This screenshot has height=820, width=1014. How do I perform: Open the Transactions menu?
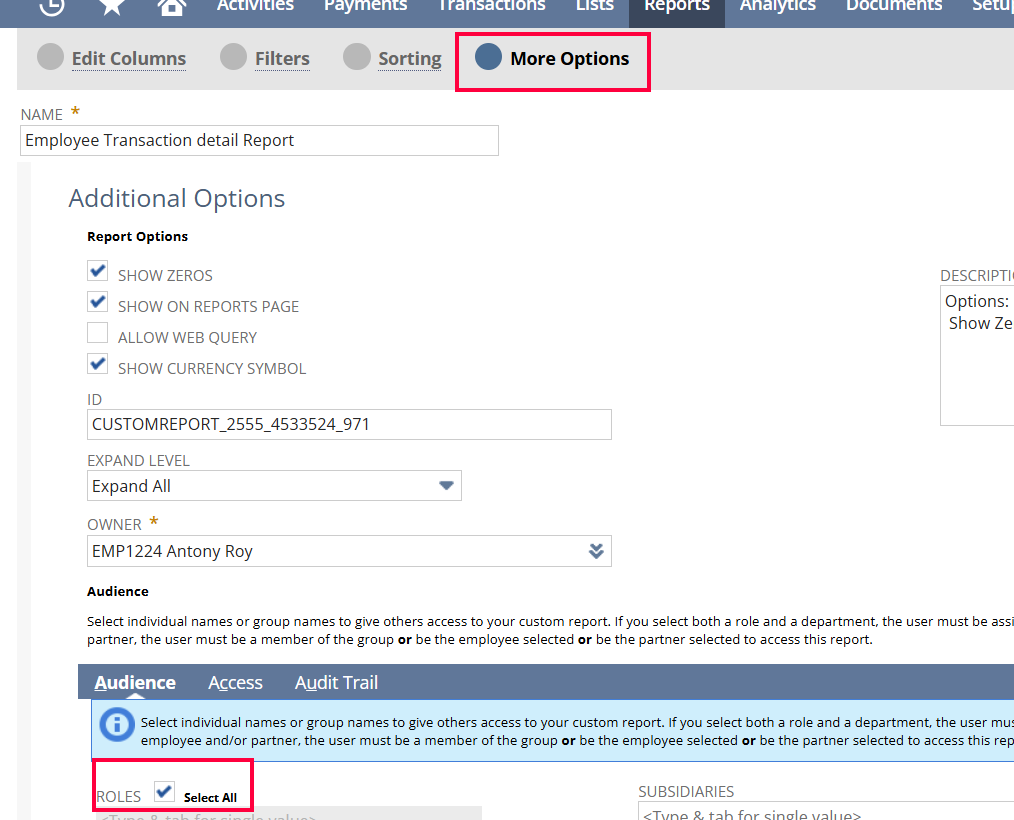[x=491, y=6]
